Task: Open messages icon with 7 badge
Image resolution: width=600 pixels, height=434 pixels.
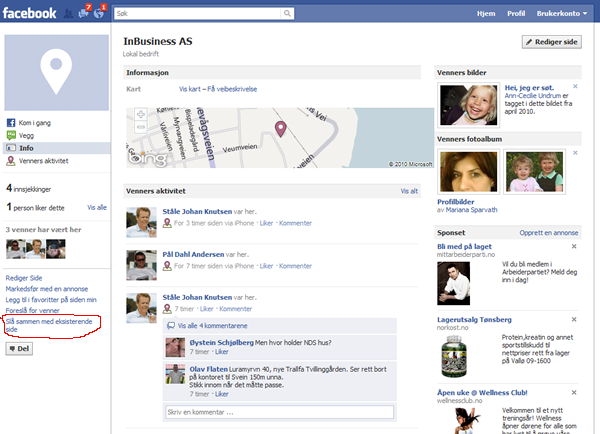Action: [84, 13]
